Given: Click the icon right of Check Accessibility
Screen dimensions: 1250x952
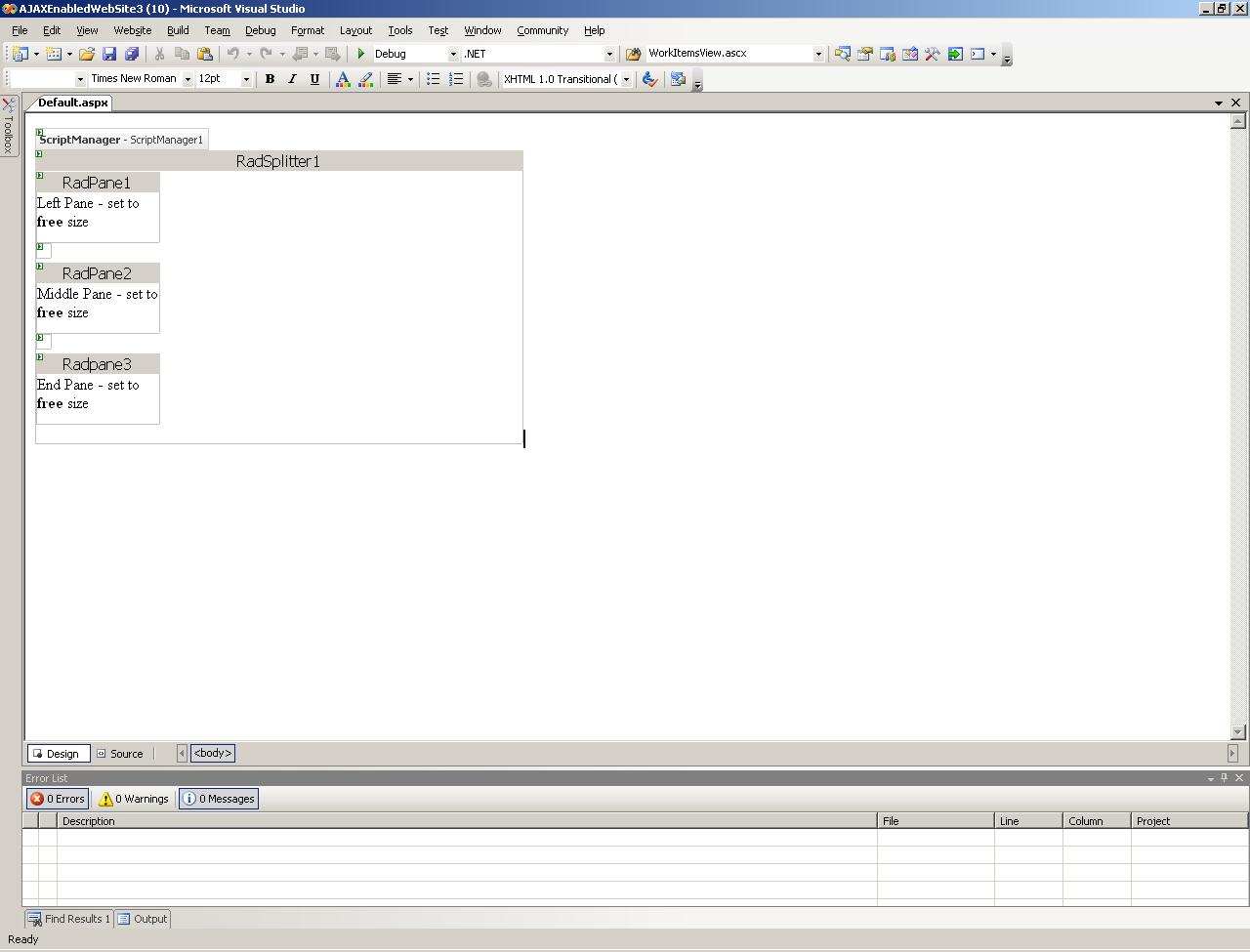Looking at the screenshot, I should click(x=679, y=79).
